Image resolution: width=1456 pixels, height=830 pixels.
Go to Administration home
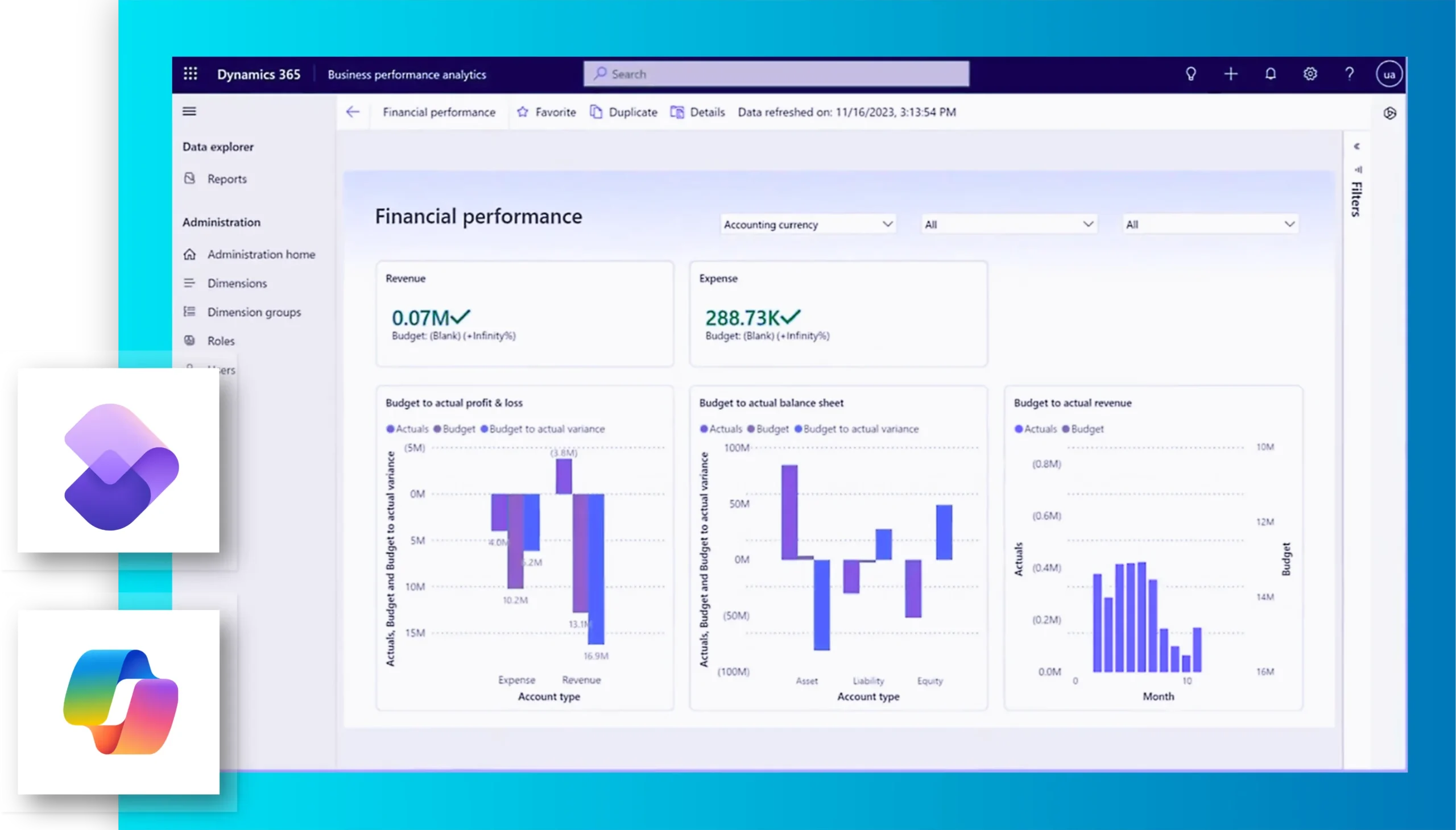tap(260, 254)
